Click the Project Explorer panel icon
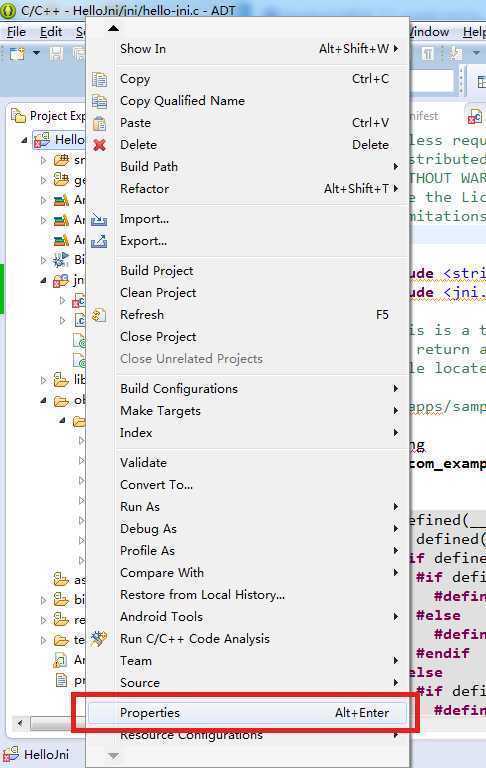486x768 pixels. [18, 116]
